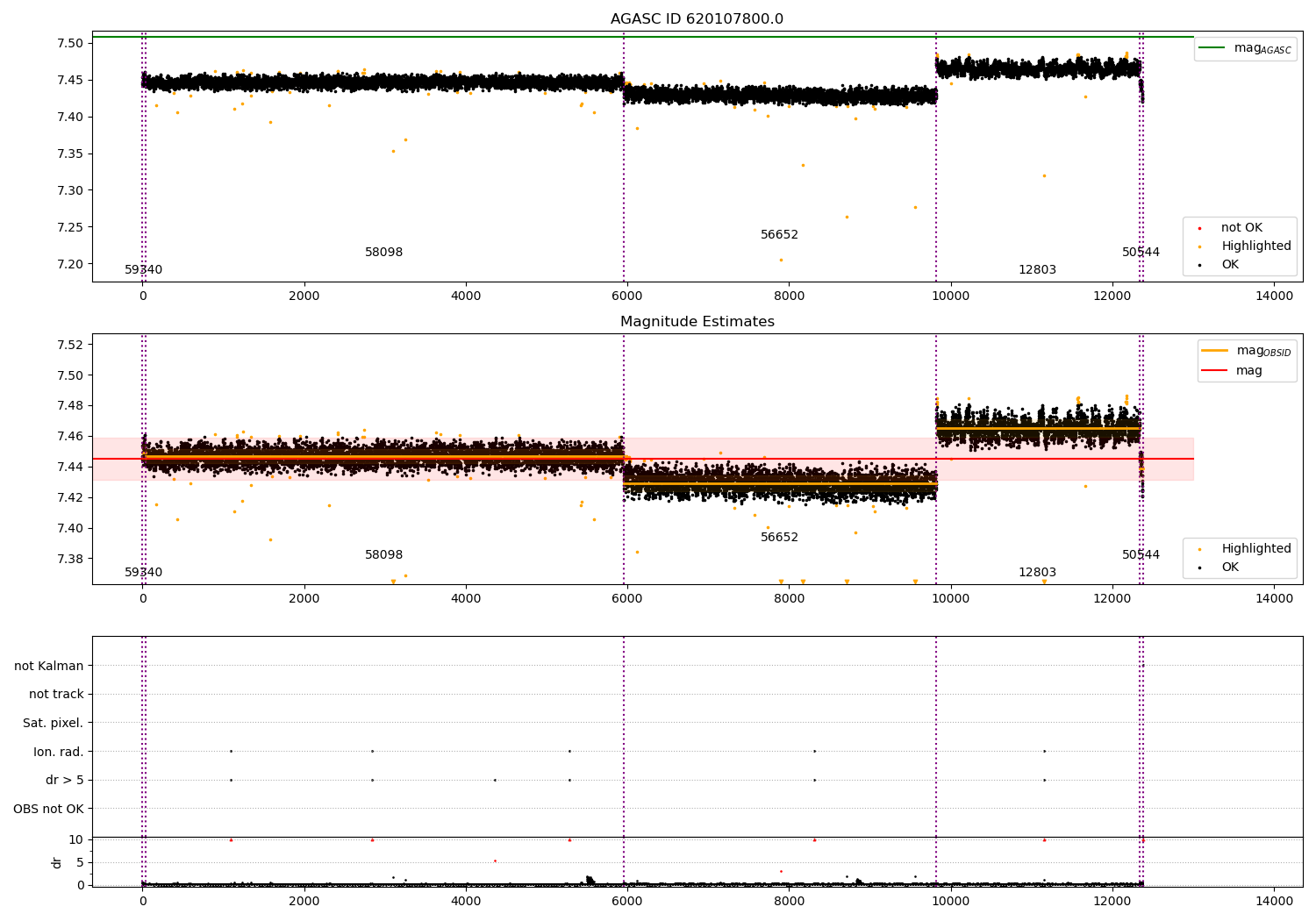1316x921 pixels.
Task: Click the 'Ion. rad.' axis label
Action: (x=59, y=753)
